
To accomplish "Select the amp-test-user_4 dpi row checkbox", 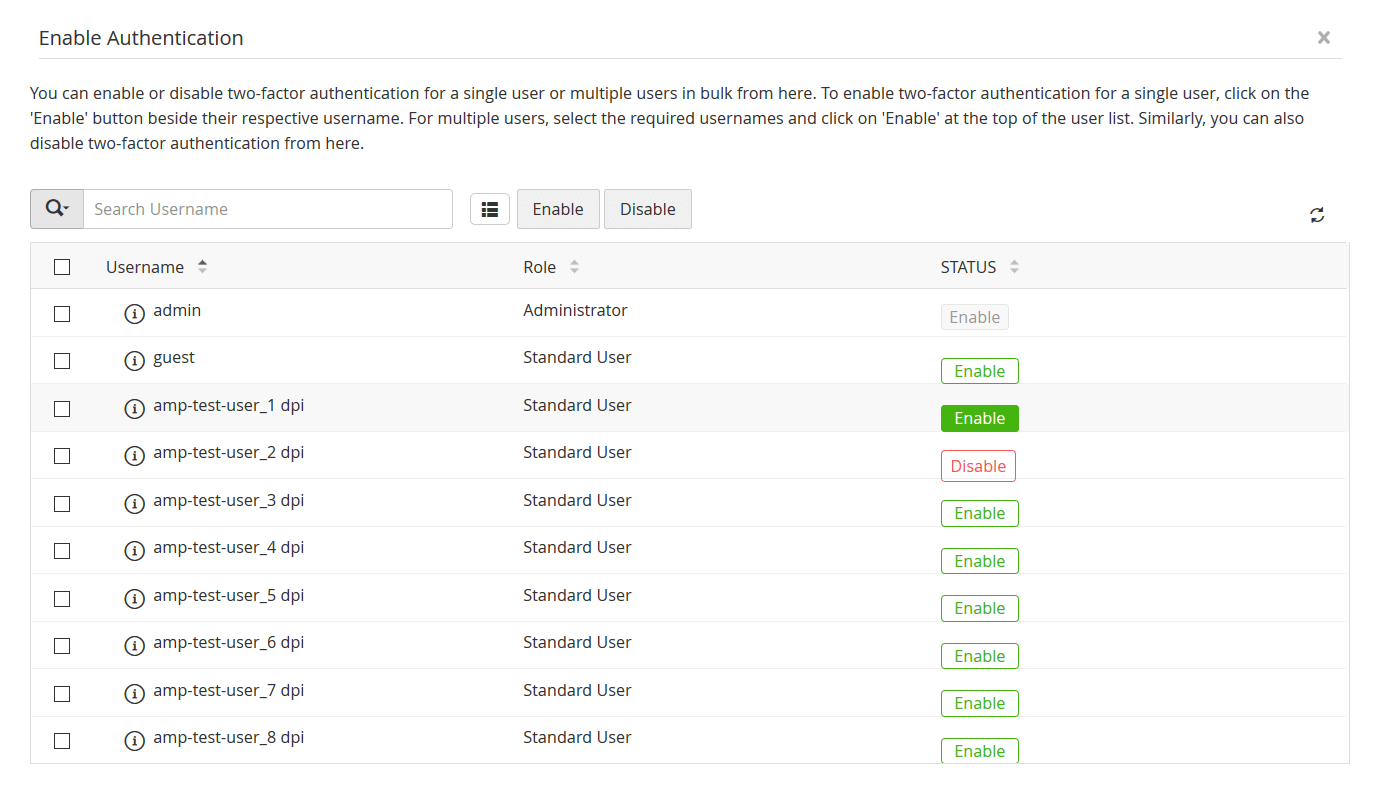I will tap(62, 551).
